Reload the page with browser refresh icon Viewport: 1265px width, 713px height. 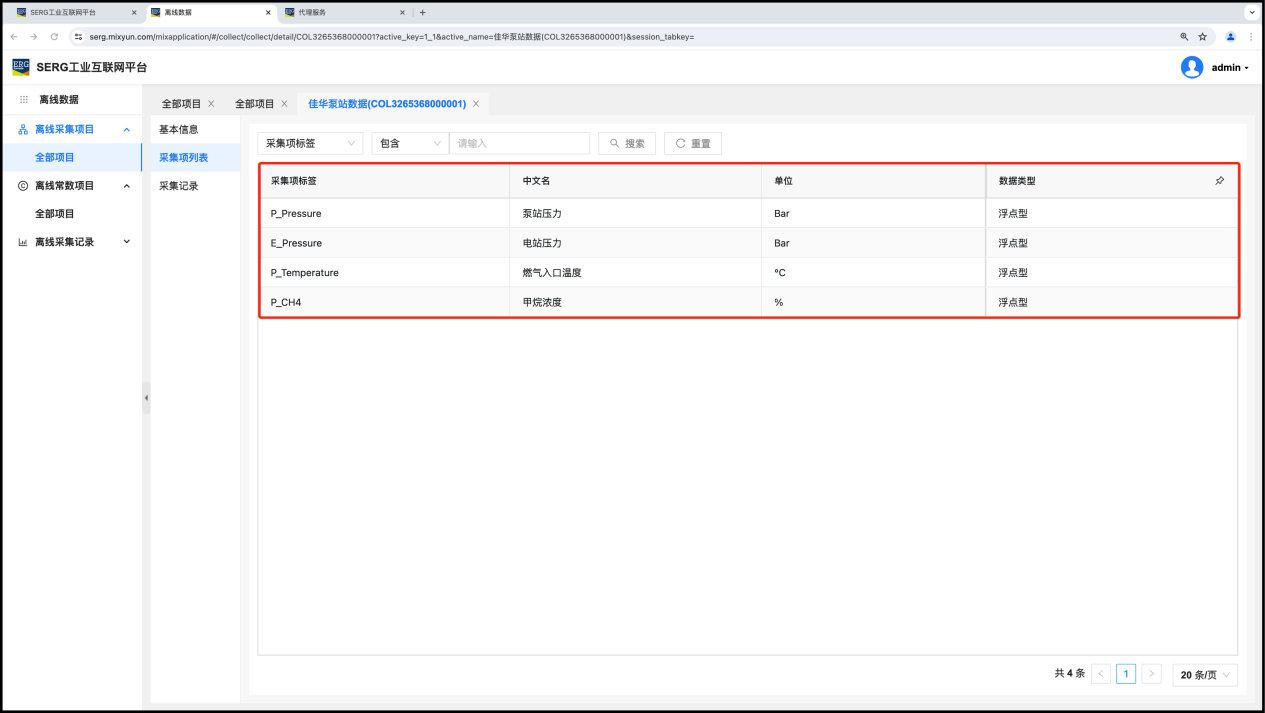pyautogui.click(x=54, y=37)
